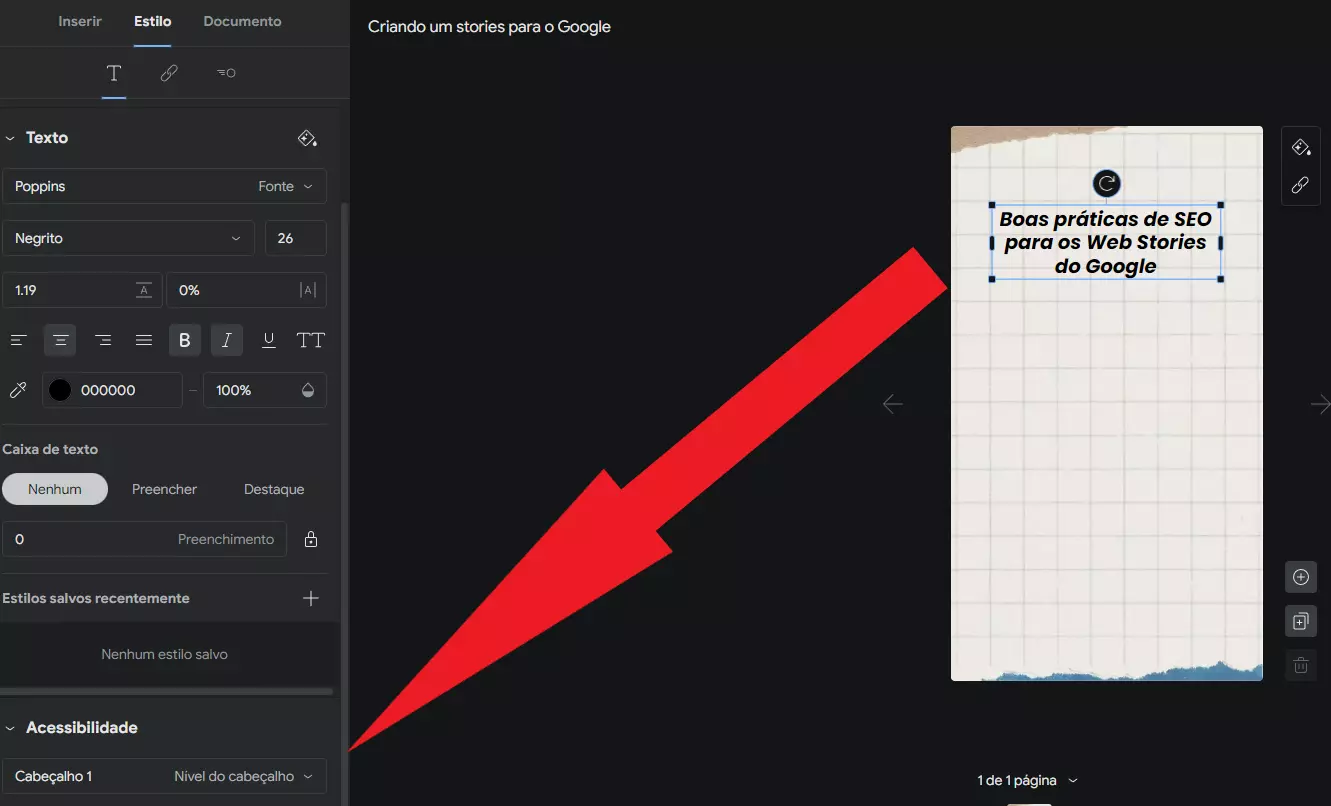The image size is (1331, 806).
Task: Delete the page with trash icon
Action: pyautogui.click(x=1301, y=665)
